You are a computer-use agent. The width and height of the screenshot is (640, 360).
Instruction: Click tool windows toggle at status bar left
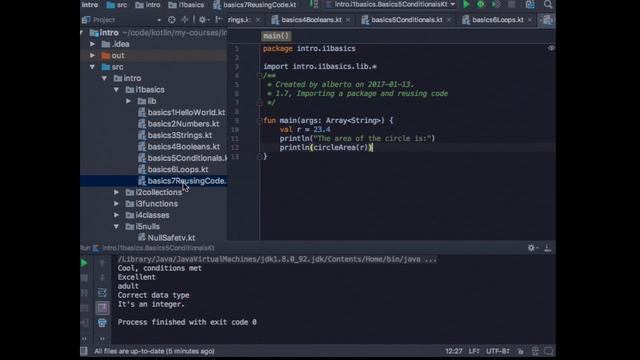point(84,351)
